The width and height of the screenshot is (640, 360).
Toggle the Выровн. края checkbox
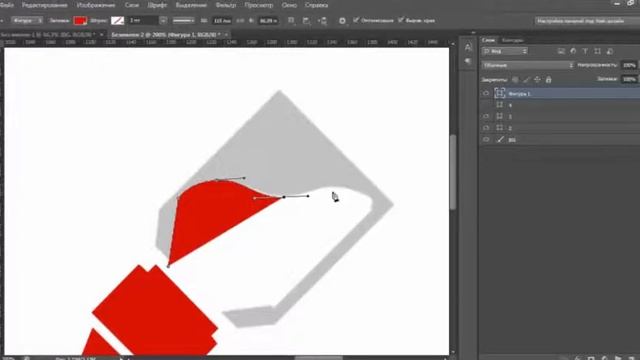[x=401, y=20]
